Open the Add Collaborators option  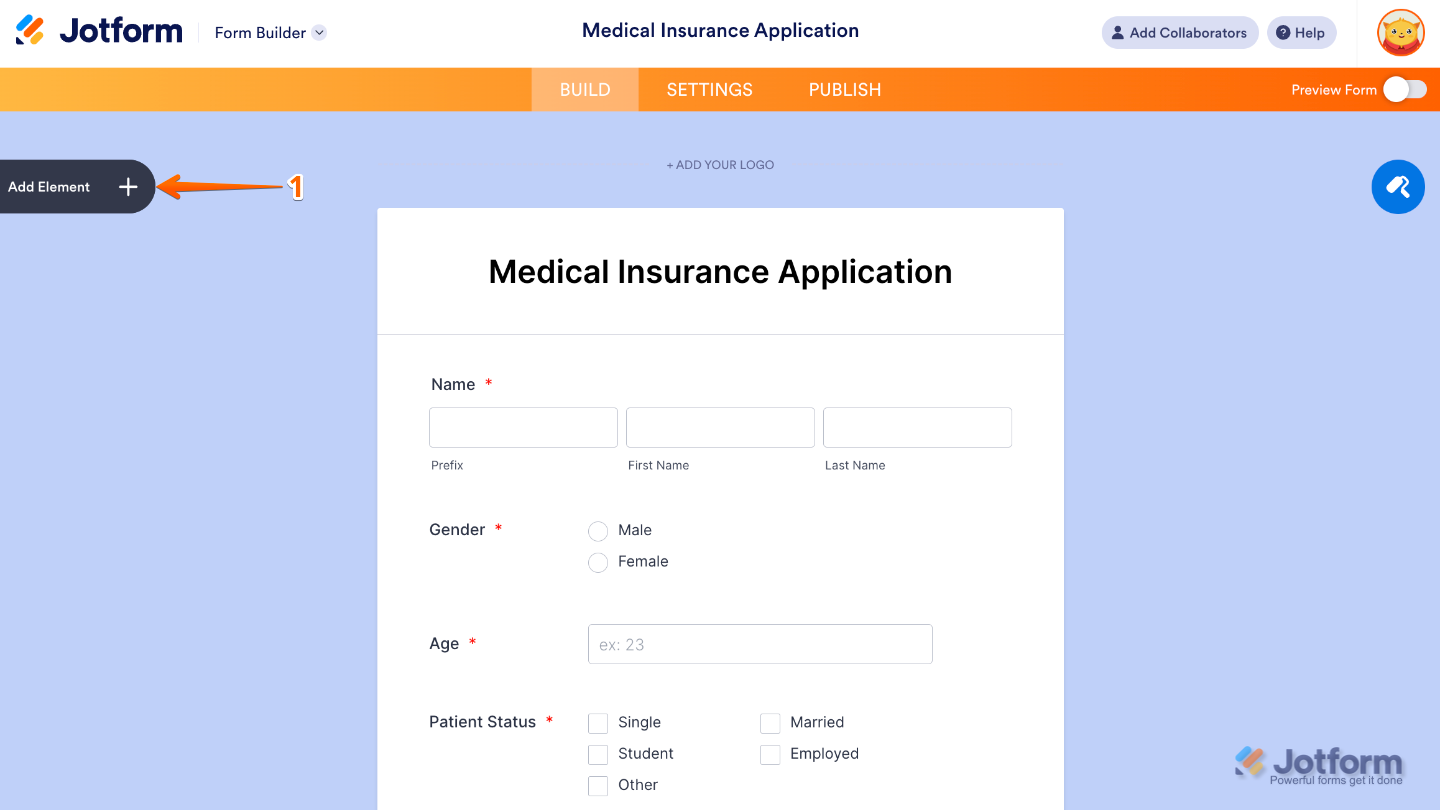[1179, 32]
